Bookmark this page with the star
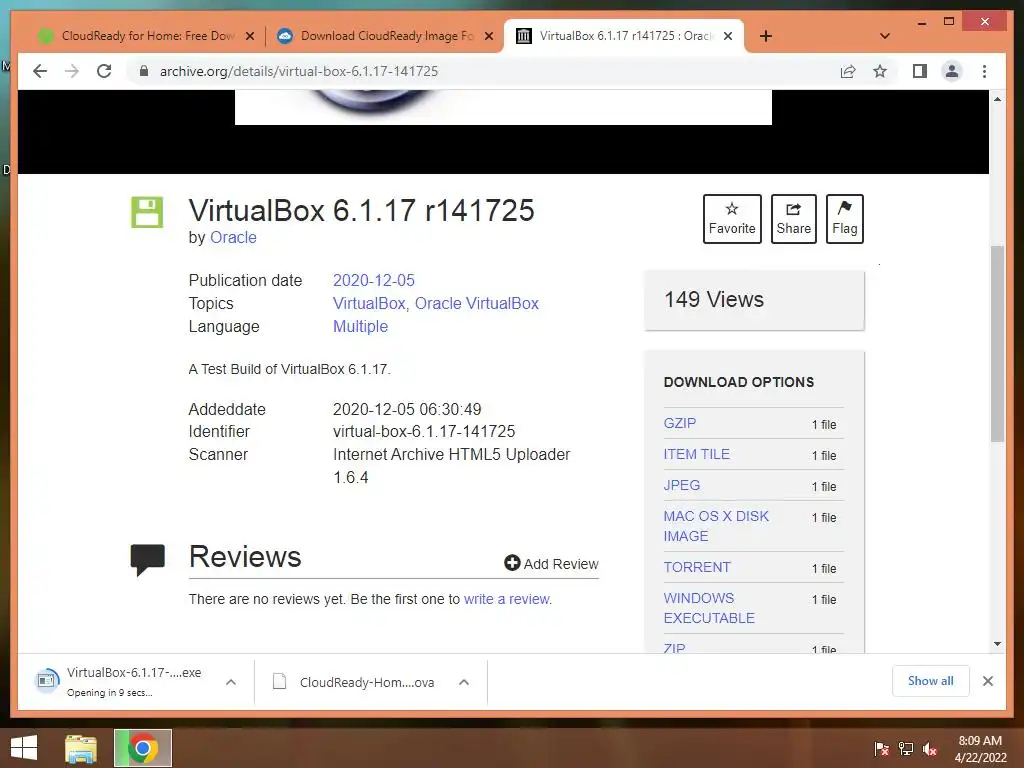 (880, 71)
